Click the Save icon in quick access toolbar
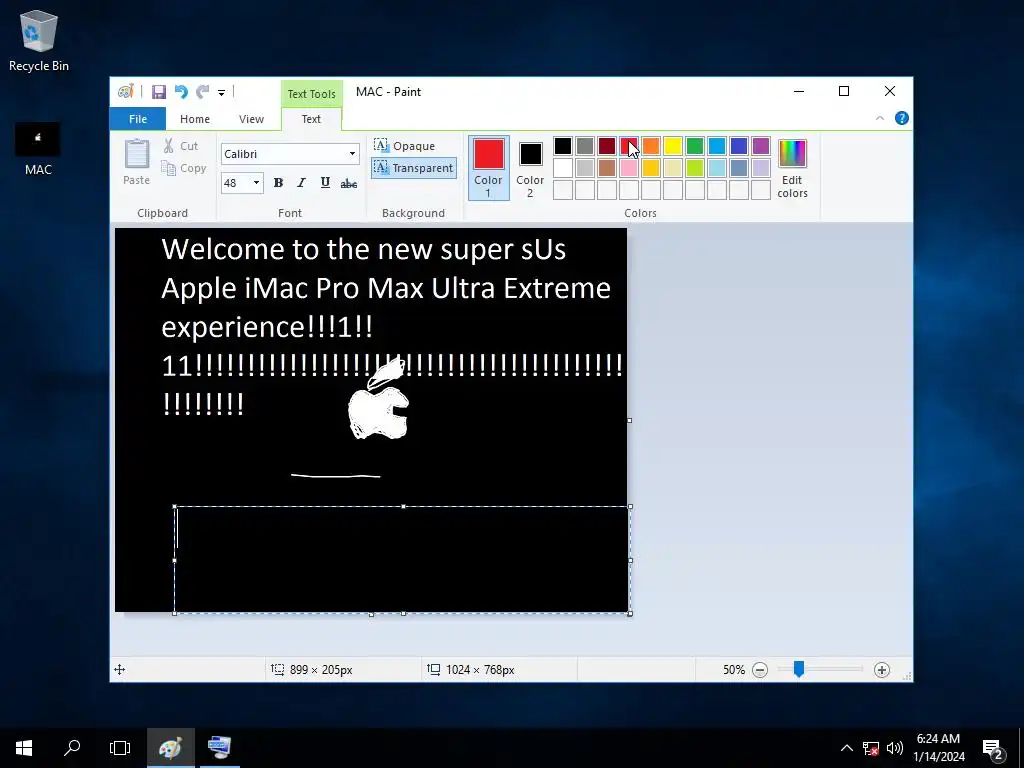1024x768 pixels. (x=159, y=92)
